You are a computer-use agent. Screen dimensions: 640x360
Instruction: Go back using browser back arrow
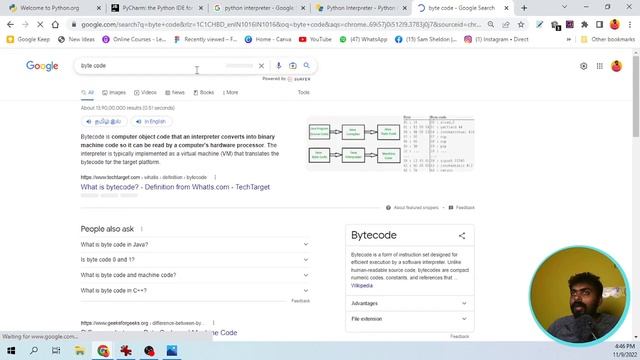tap(10, 24)
